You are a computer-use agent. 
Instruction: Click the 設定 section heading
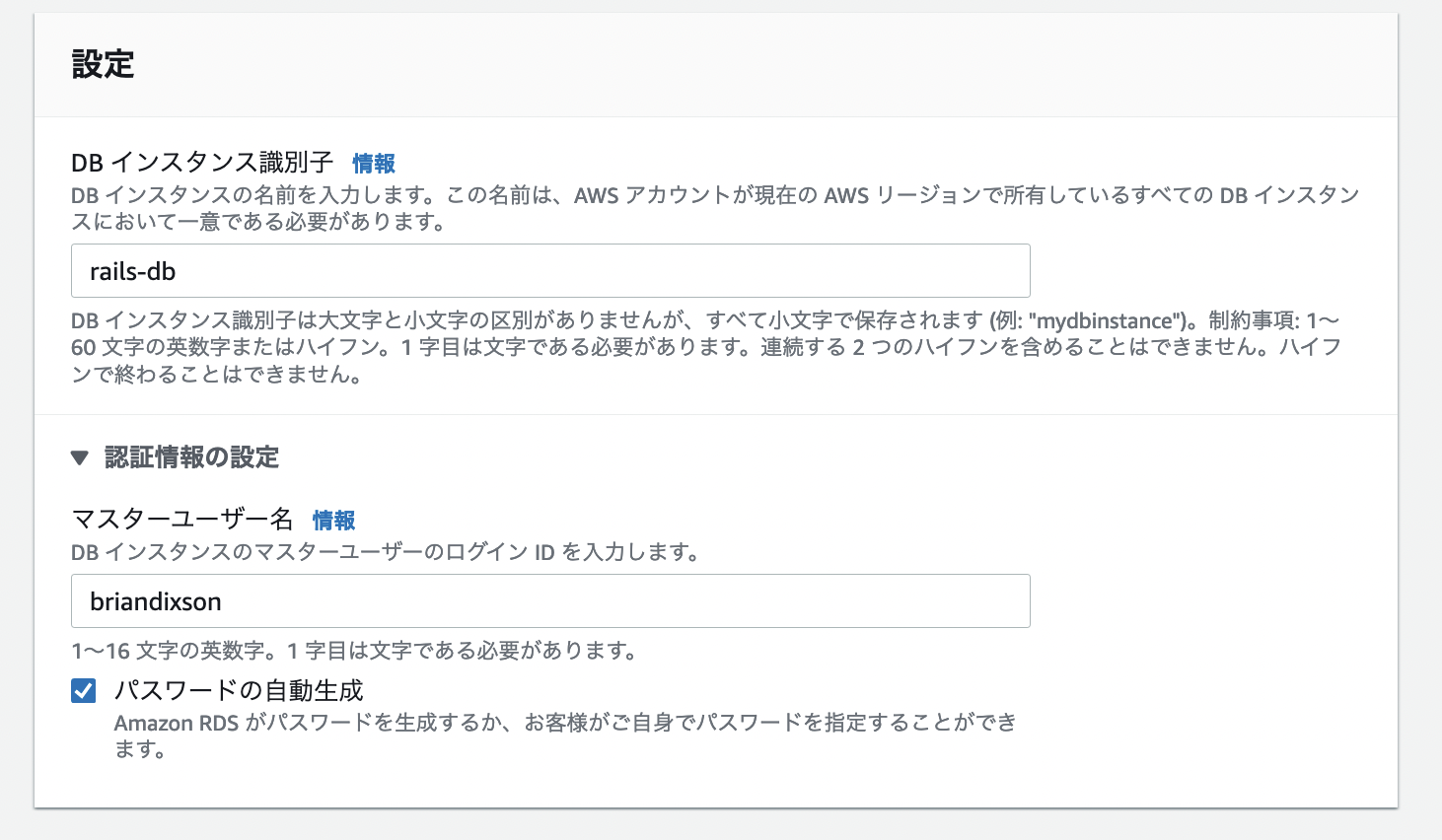[103, 63]
